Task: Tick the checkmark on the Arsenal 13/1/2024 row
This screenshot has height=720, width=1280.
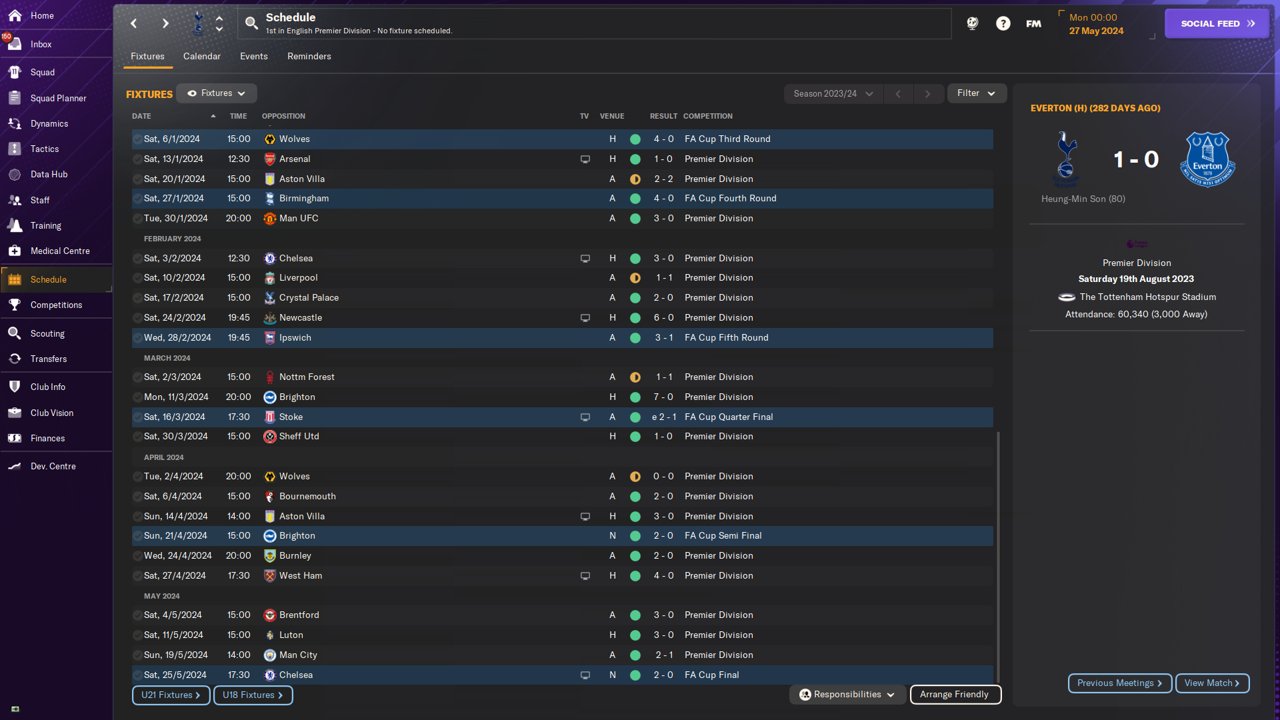Action: (137, 159)
